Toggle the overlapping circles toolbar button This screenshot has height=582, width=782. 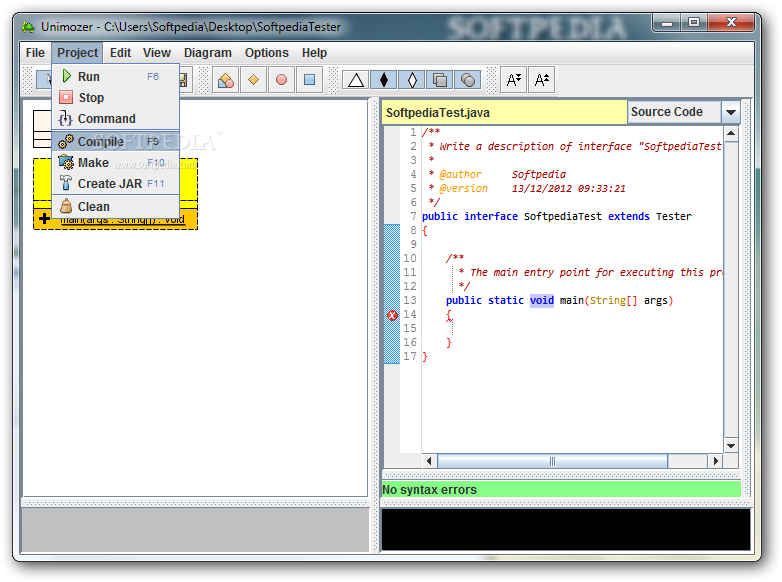tap(468, 80)
